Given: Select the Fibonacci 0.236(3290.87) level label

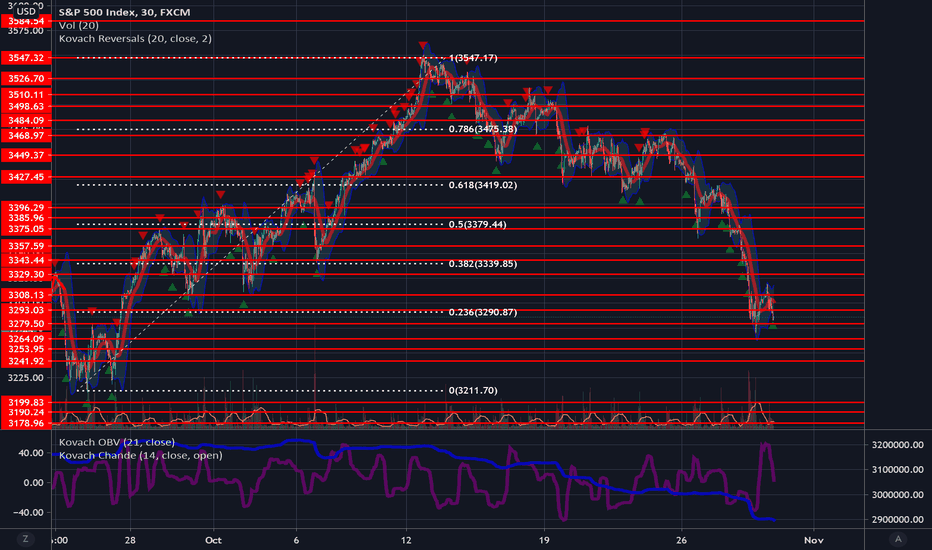Looking at the screenshot, I should (483, 312).
